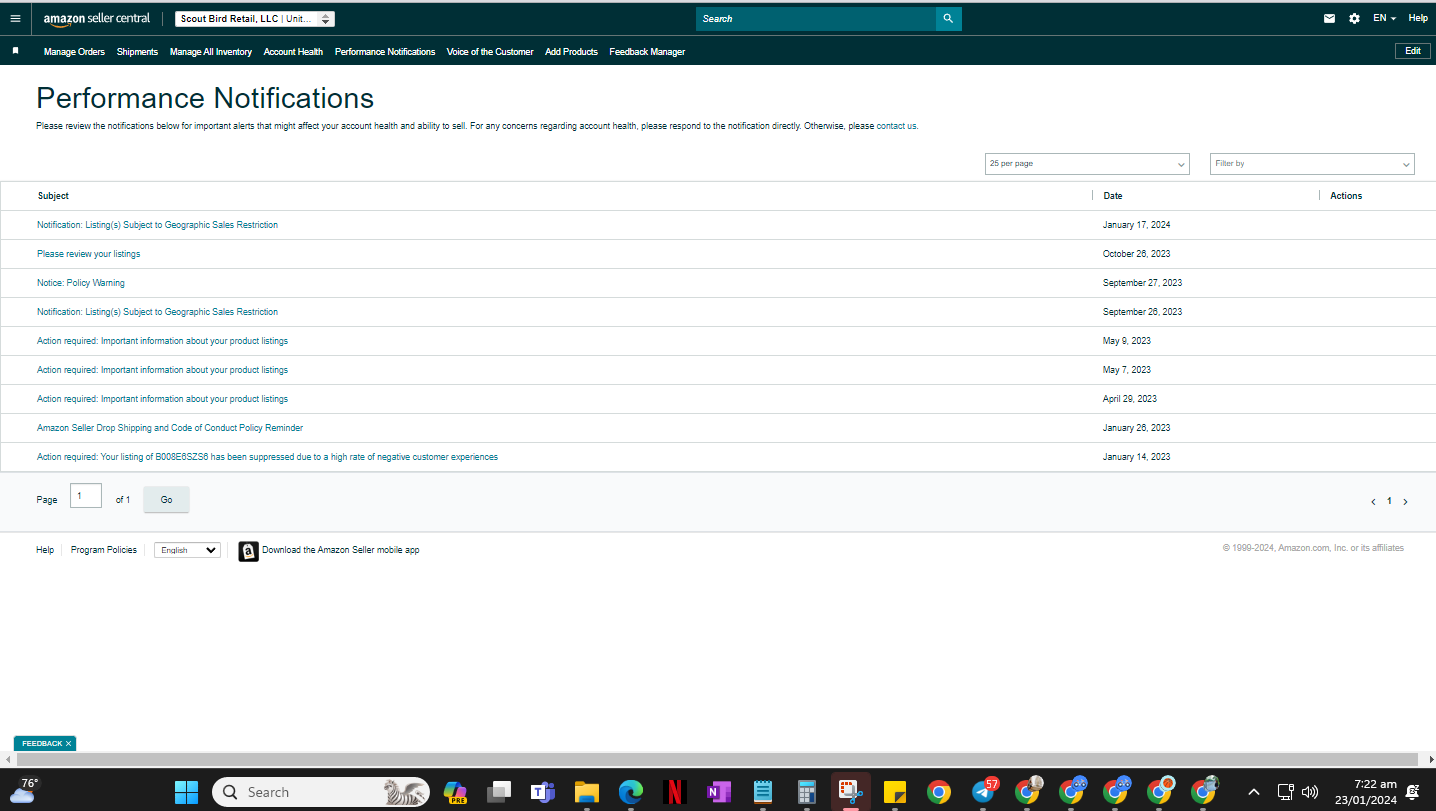
Task: Click the footer Help link
Action: click(x=45, y=550)
